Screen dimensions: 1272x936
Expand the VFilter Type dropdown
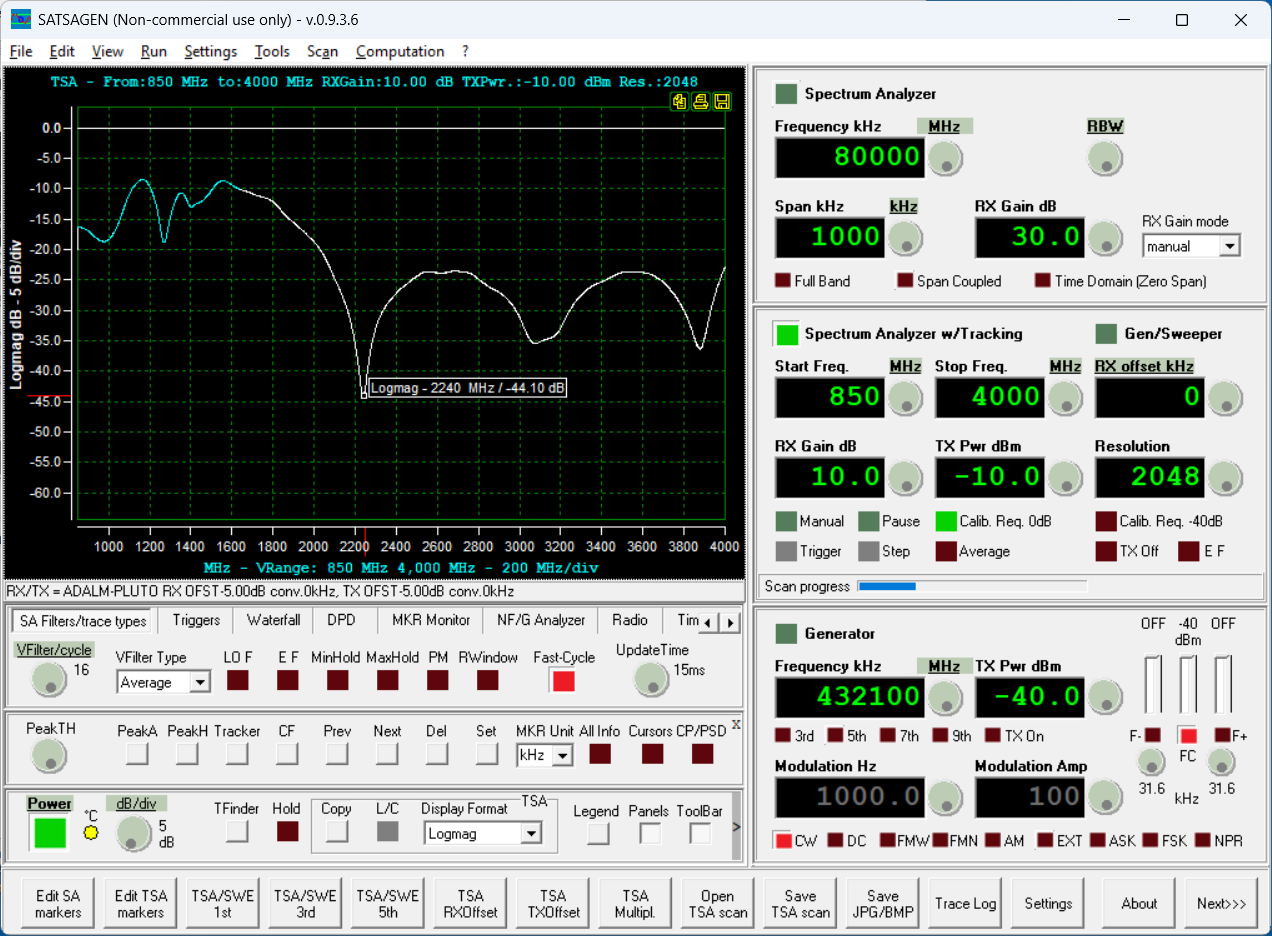click(200, 683)
